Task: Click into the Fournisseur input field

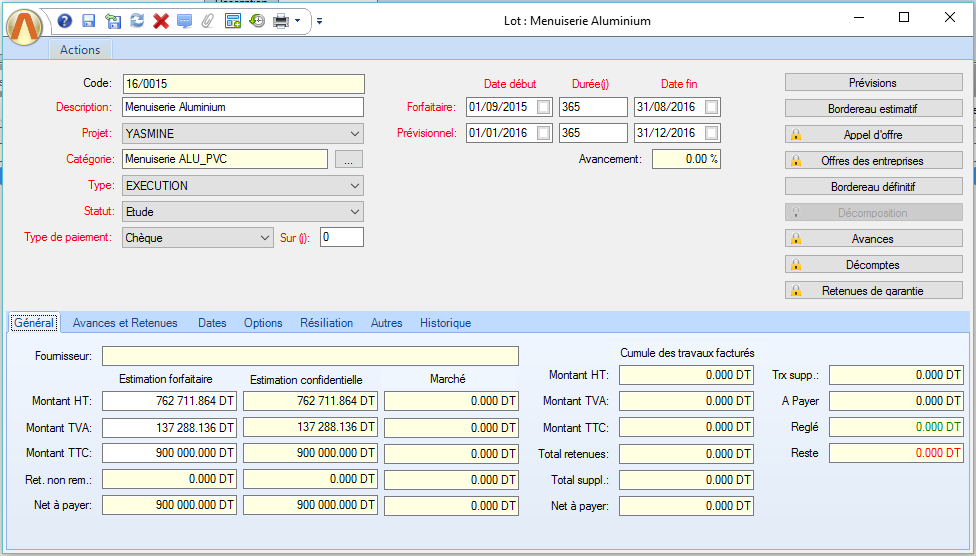Action: (x=310, y=356)
